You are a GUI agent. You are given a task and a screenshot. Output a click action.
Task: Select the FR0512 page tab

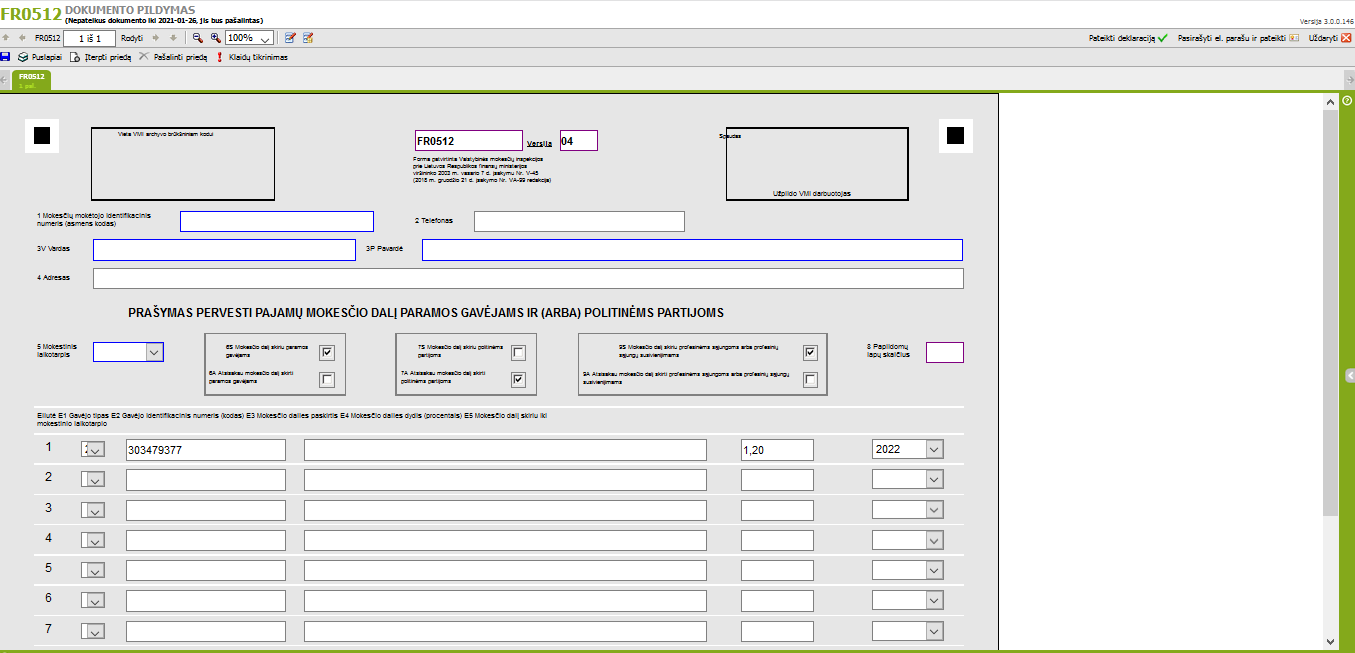[x=30, y=79]
